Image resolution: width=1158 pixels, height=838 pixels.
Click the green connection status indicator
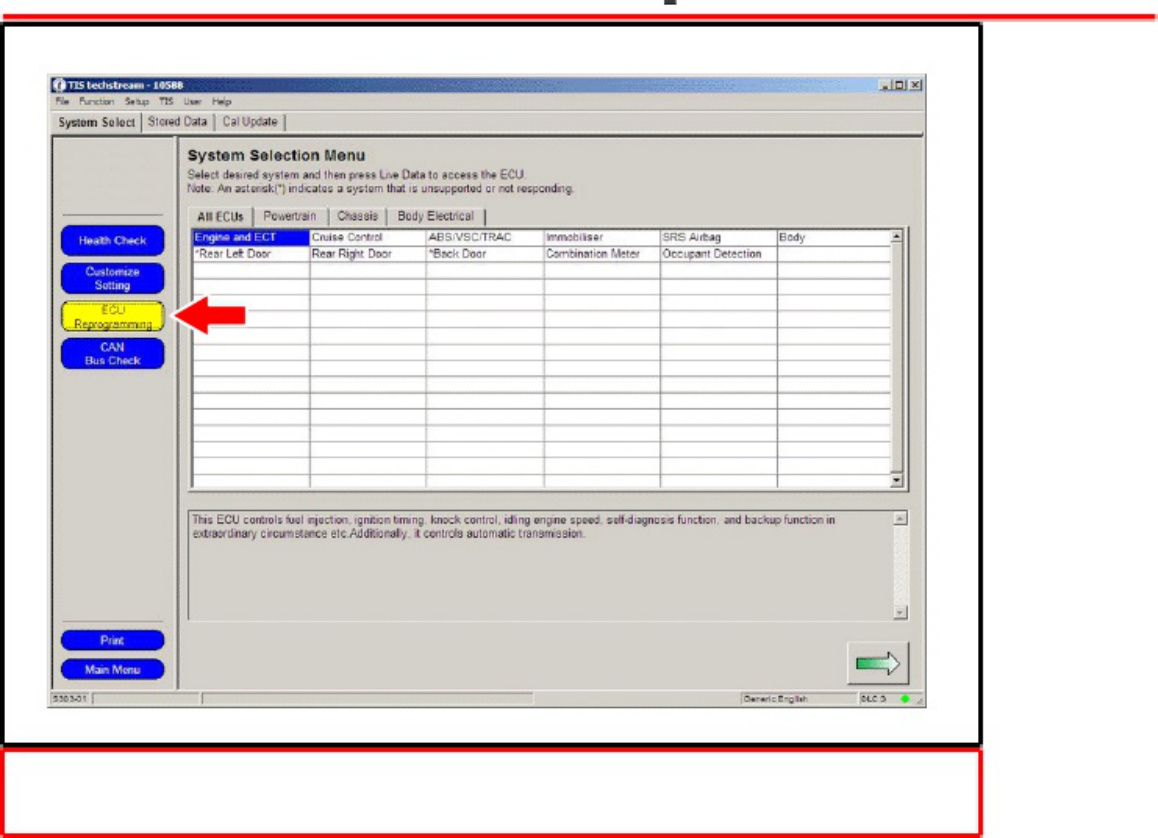click(905, 698)
